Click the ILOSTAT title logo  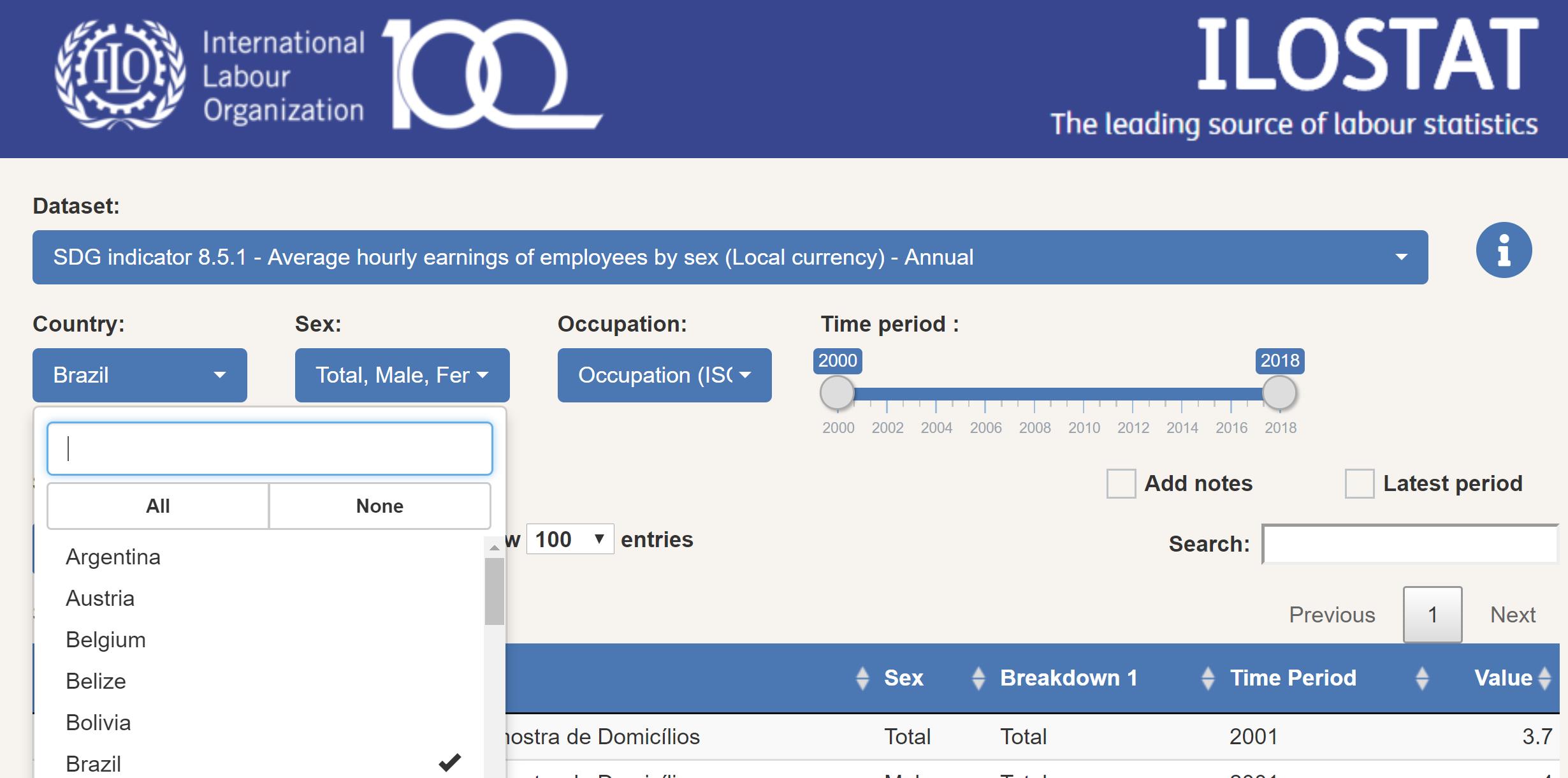pyautogui.click(x=1367, y=55)
